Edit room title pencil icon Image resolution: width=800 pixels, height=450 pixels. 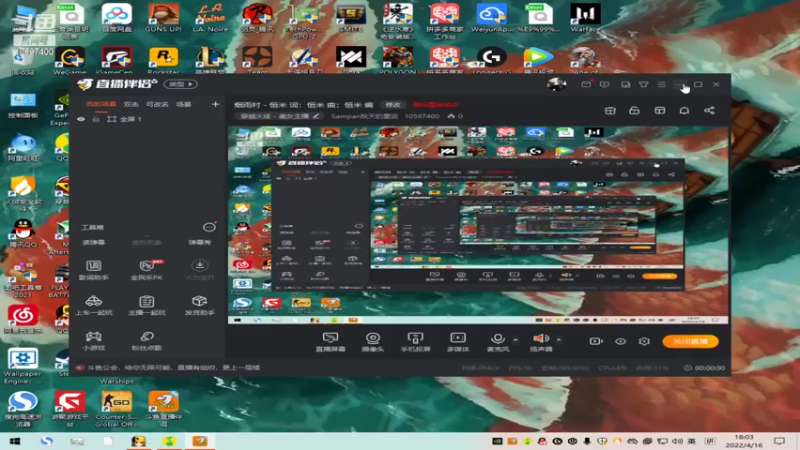316,116
